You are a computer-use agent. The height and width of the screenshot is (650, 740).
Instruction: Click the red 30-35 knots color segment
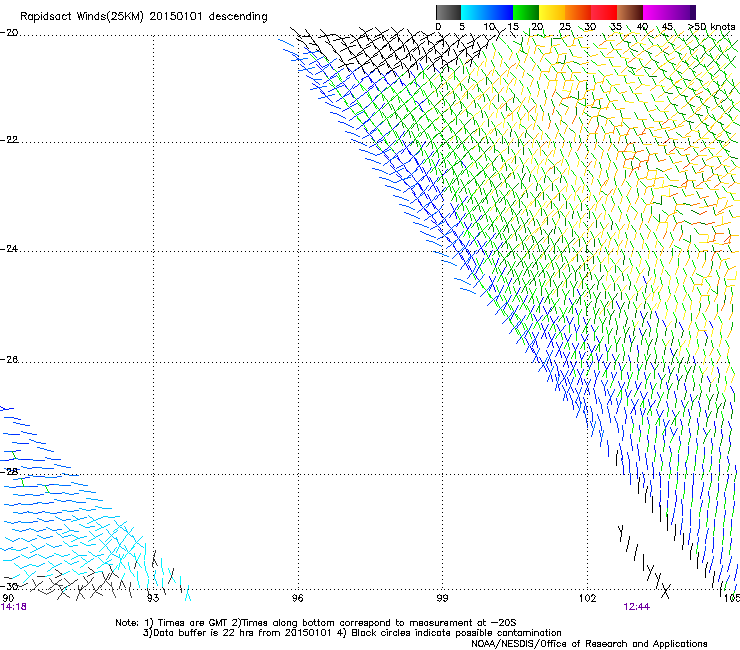604,12
